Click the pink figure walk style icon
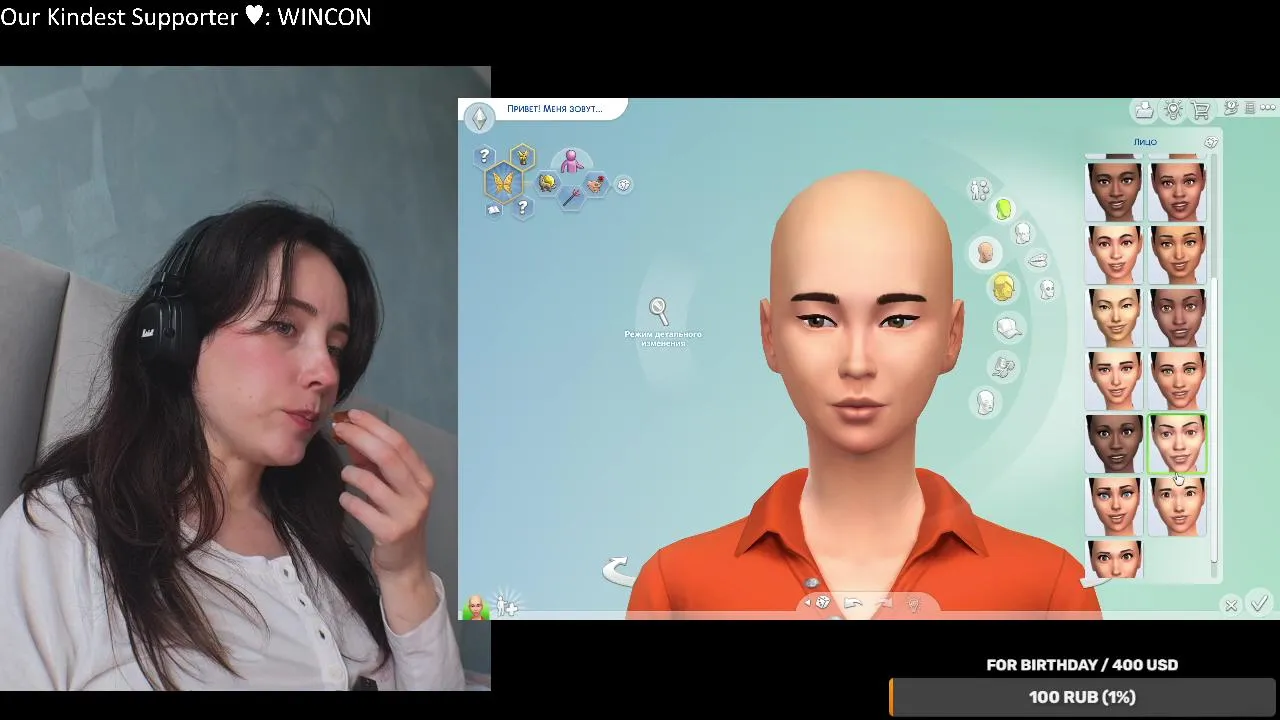Viewport: 1280px width, 720px height. 571,161
